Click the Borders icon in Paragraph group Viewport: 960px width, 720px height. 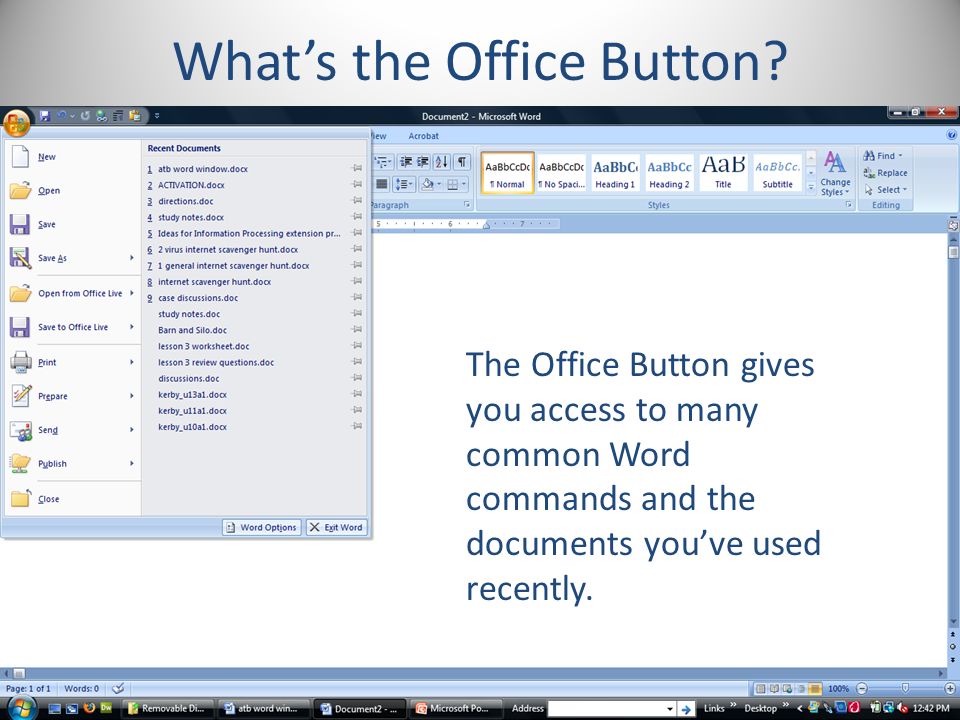coord(452,184)
